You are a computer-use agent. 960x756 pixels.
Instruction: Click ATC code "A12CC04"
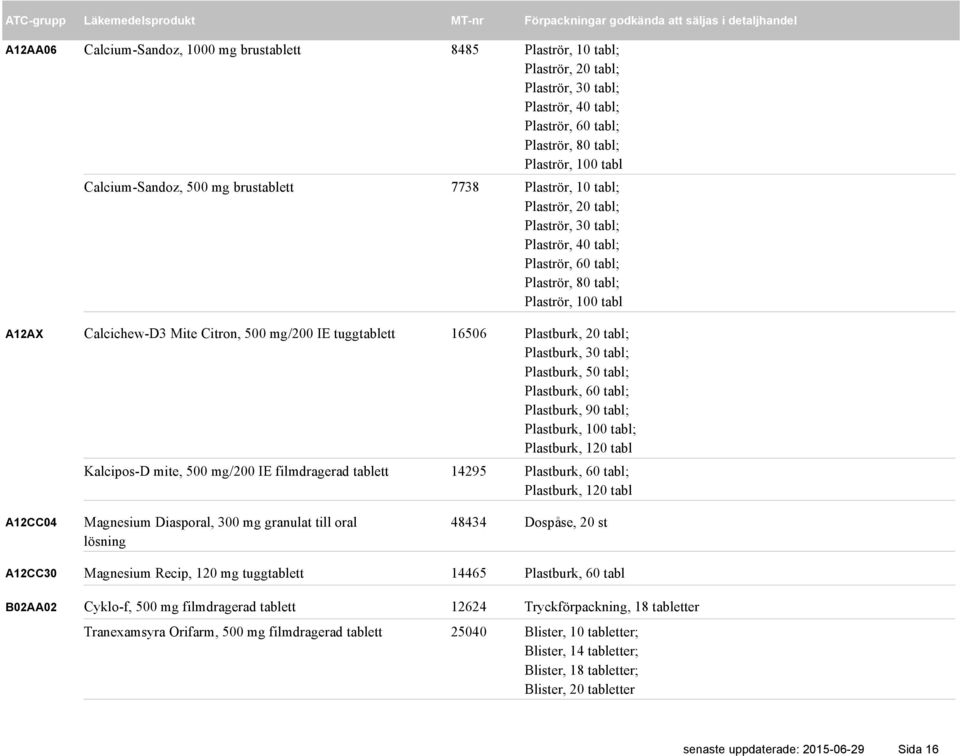click(x=31, y=523)
